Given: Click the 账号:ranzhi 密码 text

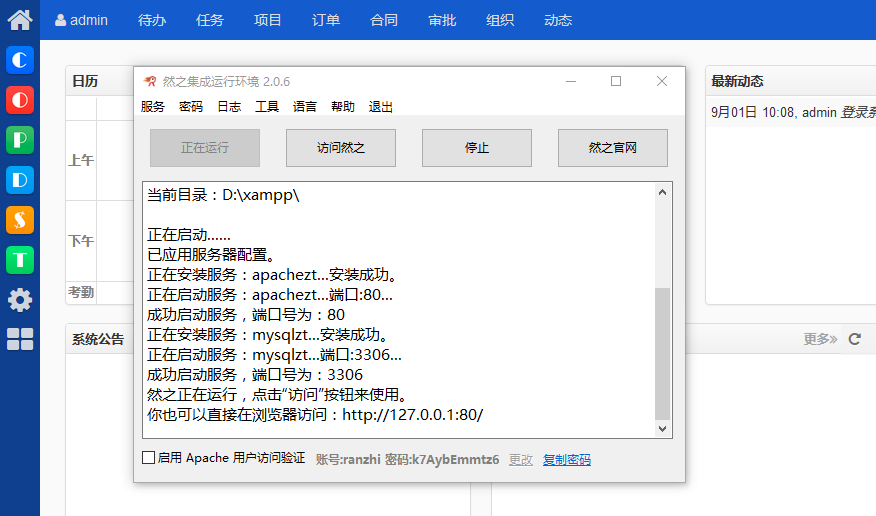Looking at the screenshot, I should click(407, 460).
